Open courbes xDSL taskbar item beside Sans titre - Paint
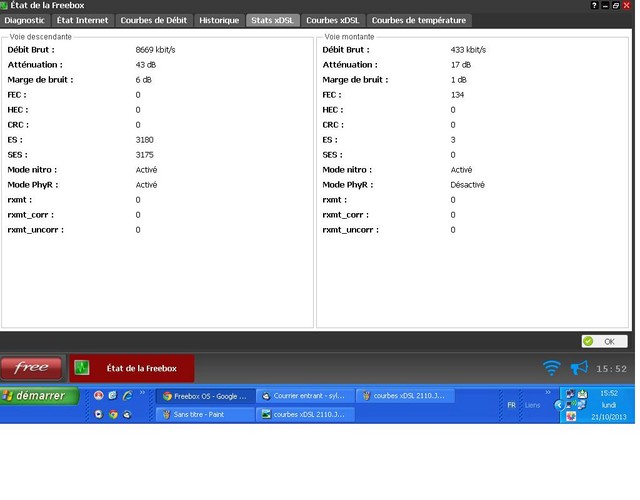This screenshot has width=640, height=500. click(x=305, y=414)
